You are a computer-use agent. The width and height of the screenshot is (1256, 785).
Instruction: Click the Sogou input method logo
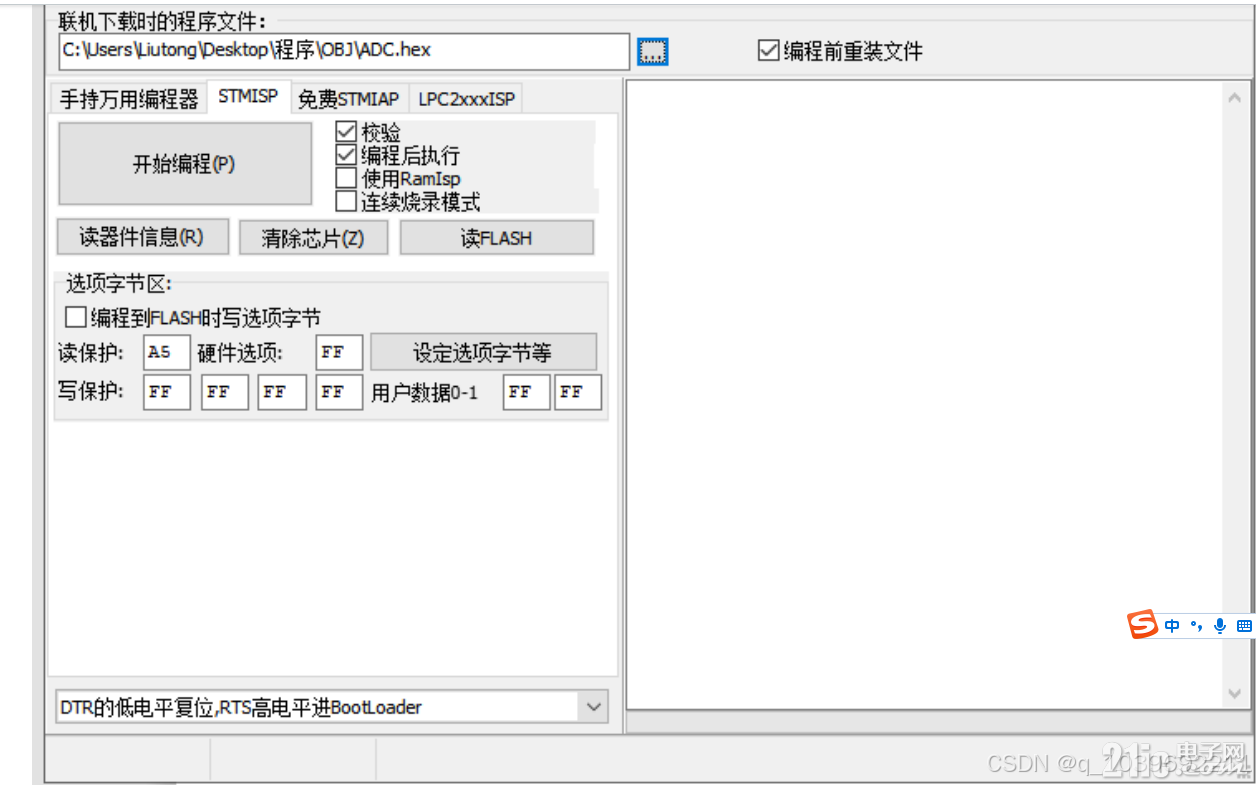1142,625
